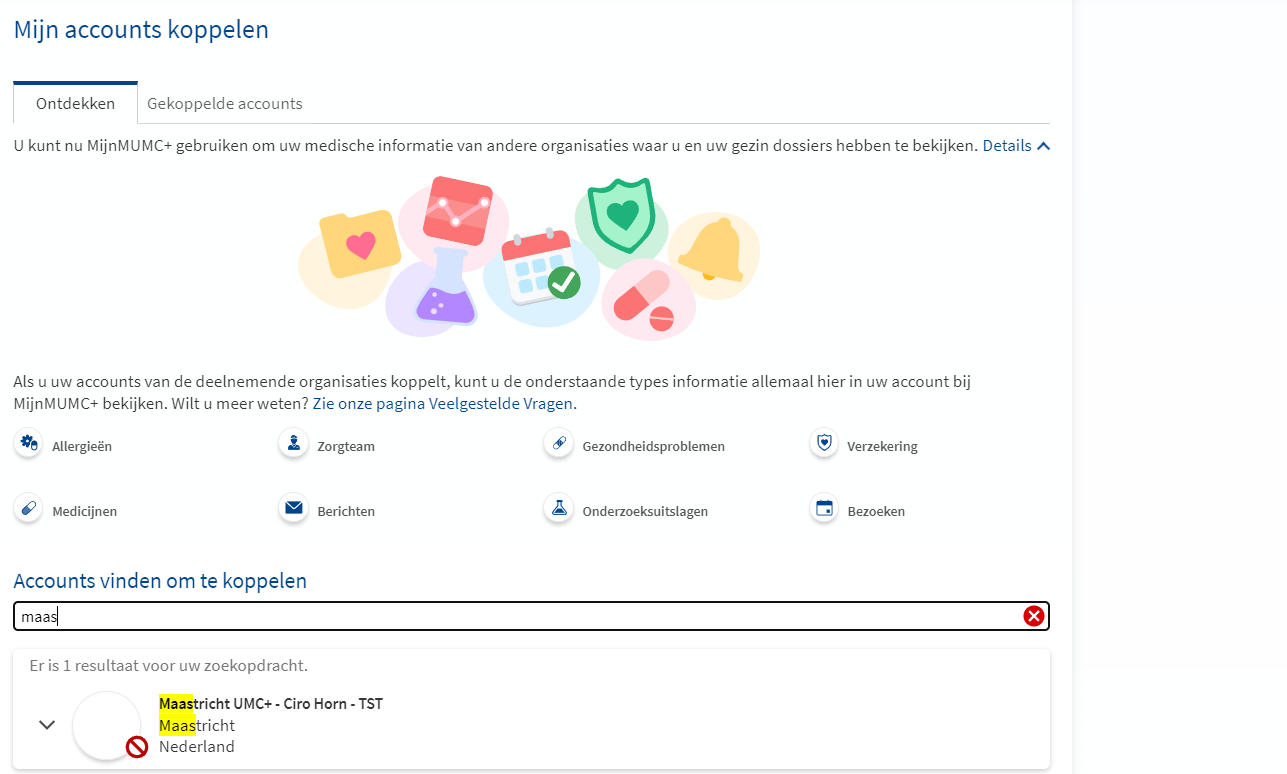
Task: Select the Ontdekken tab
Action: click(75, 103)
